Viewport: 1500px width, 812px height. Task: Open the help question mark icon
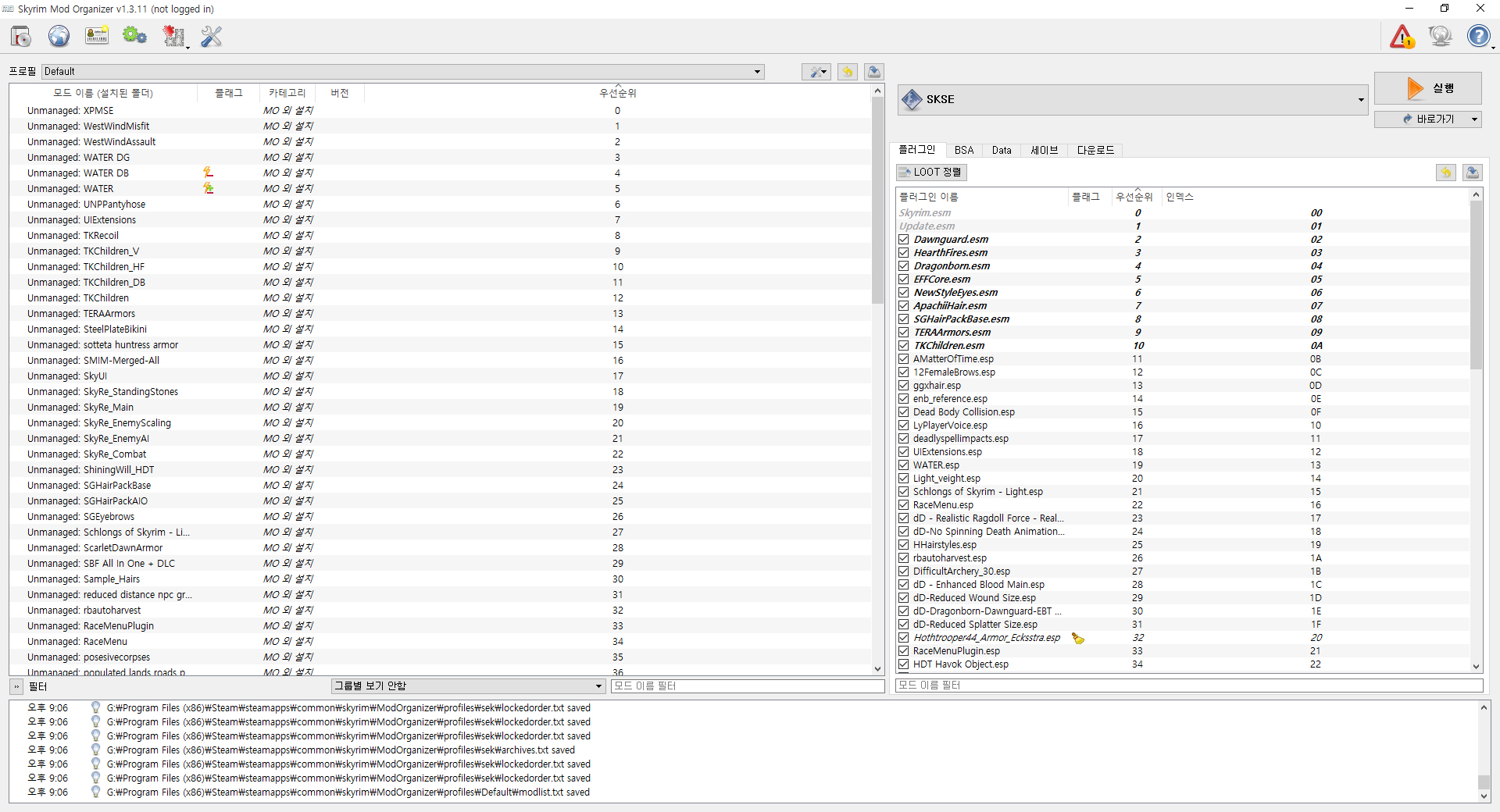[x=1478, y=36]
